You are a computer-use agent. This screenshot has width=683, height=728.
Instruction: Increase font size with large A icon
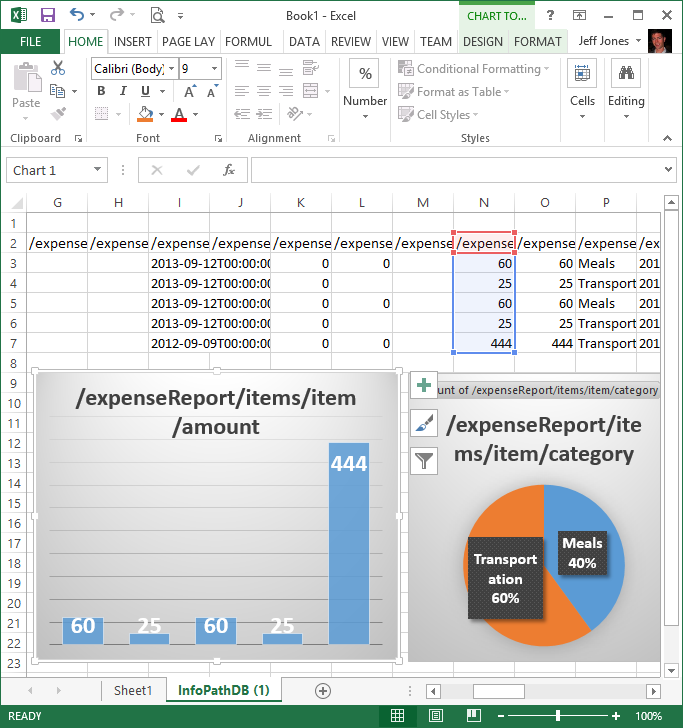click(190, 91)
